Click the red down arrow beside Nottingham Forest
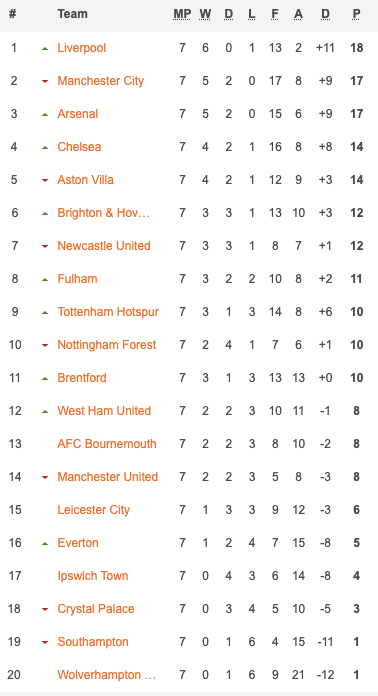 45,346
